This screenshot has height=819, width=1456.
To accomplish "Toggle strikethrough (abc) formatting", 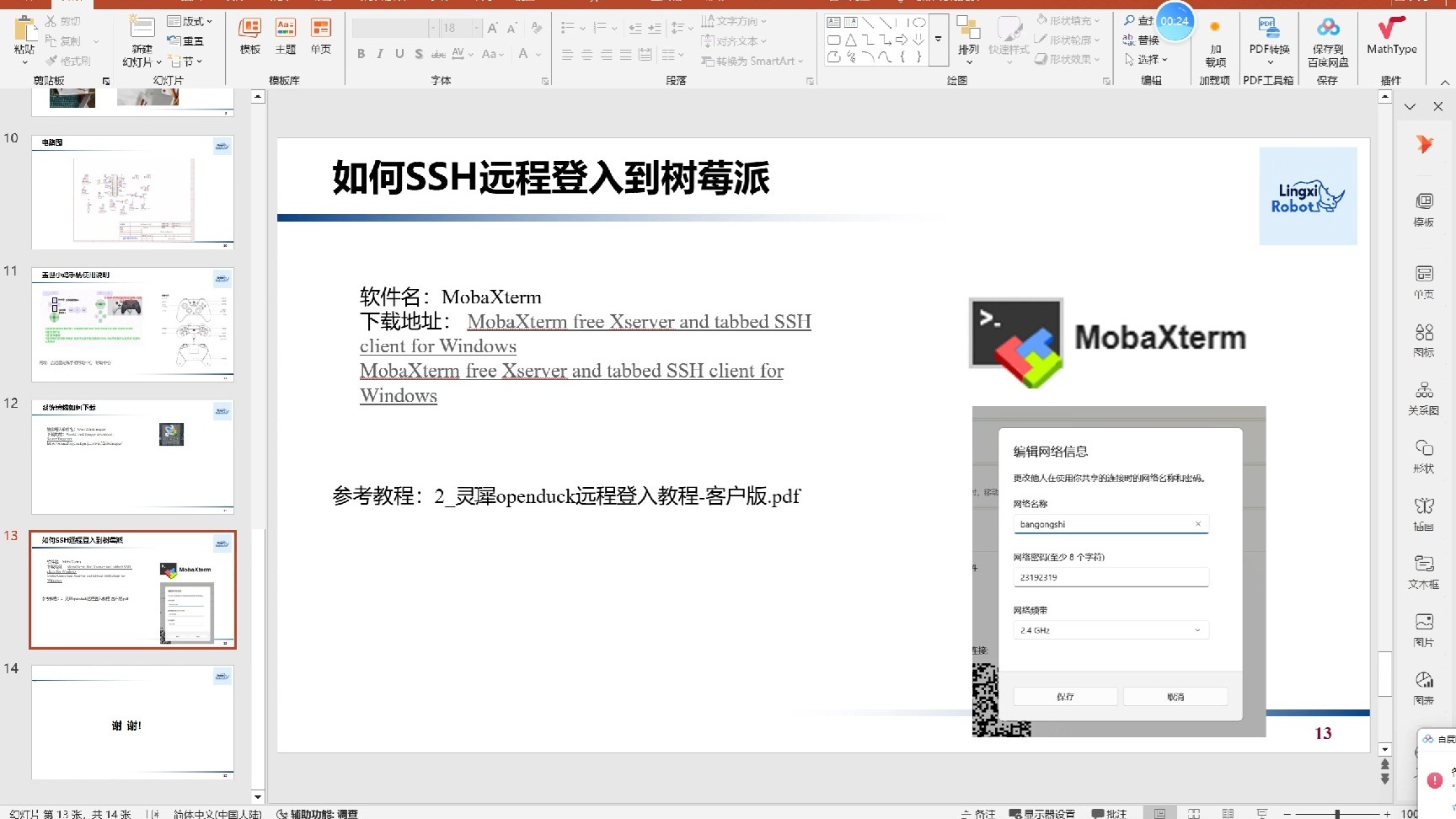I will pos(438,54).
